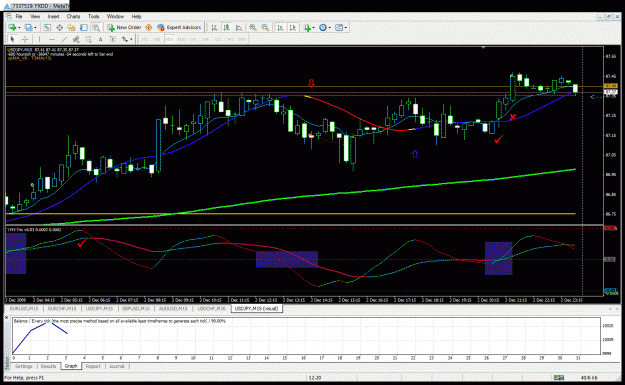Image resolution: width=625 pixels, height=385 pixels.
Task: Close the Tester panel with X
Action: pos(7,318)
